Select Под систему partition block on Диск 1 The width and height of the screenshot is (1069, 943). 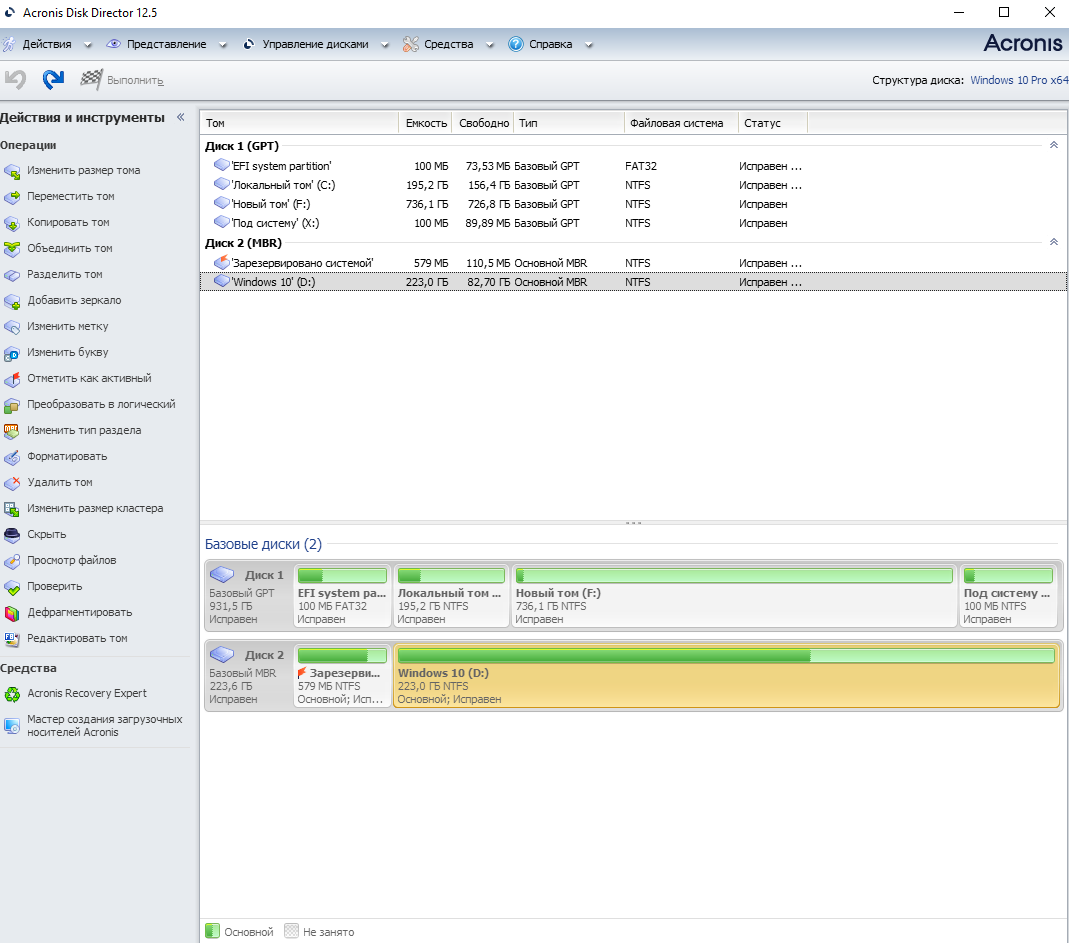pos(1008,595)
